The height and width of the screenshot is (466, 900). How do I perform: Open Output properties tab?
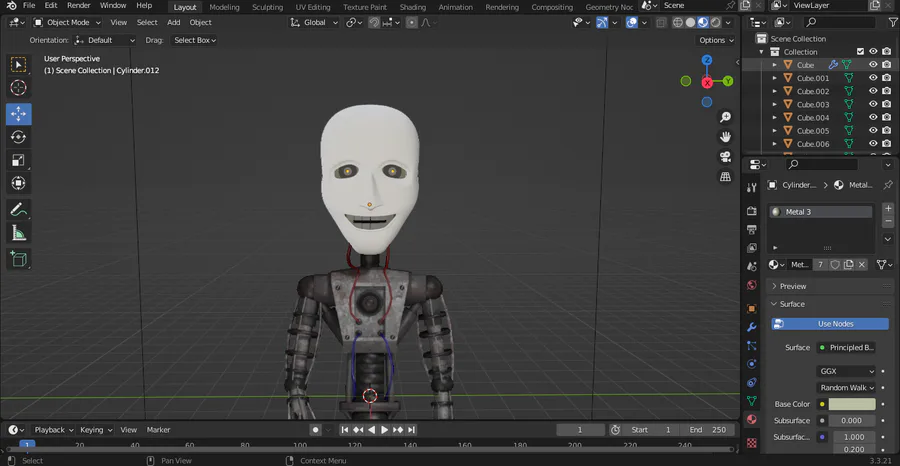[x=751, y=230]
